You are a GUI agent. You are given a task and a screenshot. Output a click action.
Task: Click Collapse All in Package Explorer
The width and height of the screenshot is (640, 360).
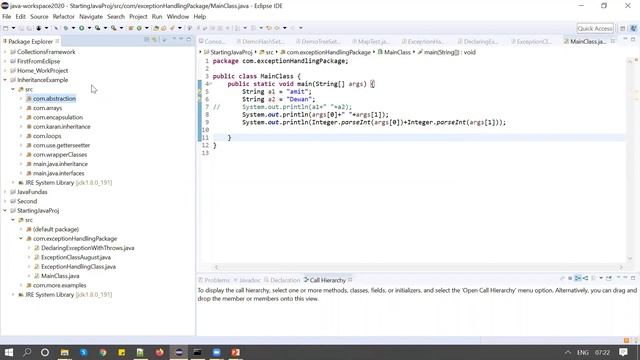coord(147,40)
